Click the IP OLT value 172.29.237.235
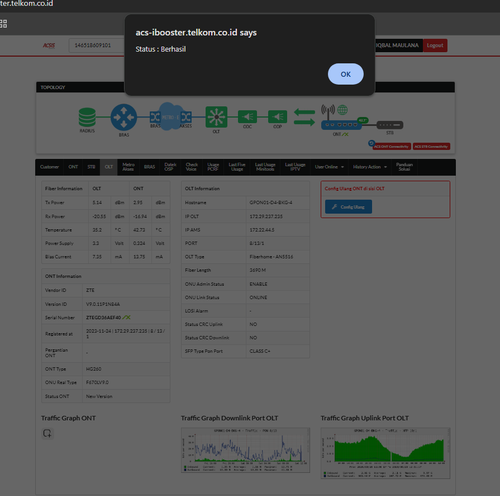The height and width of the screenshot is (496, 500). (266, 216)
